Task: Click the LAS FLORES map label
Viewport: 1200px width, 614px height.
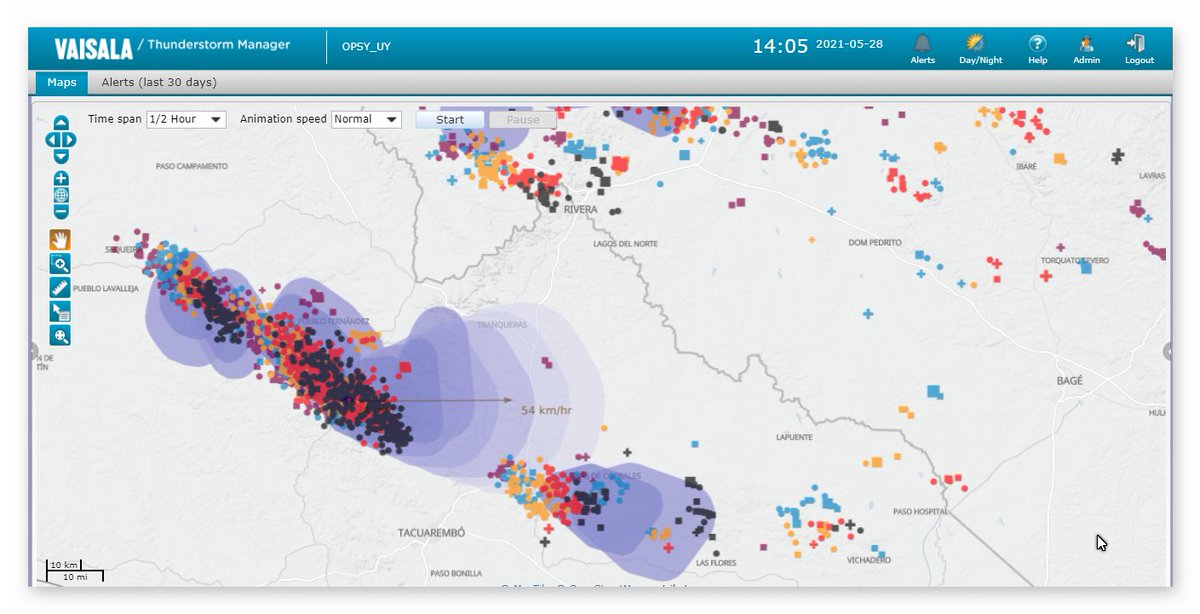Action: (716, 563)
